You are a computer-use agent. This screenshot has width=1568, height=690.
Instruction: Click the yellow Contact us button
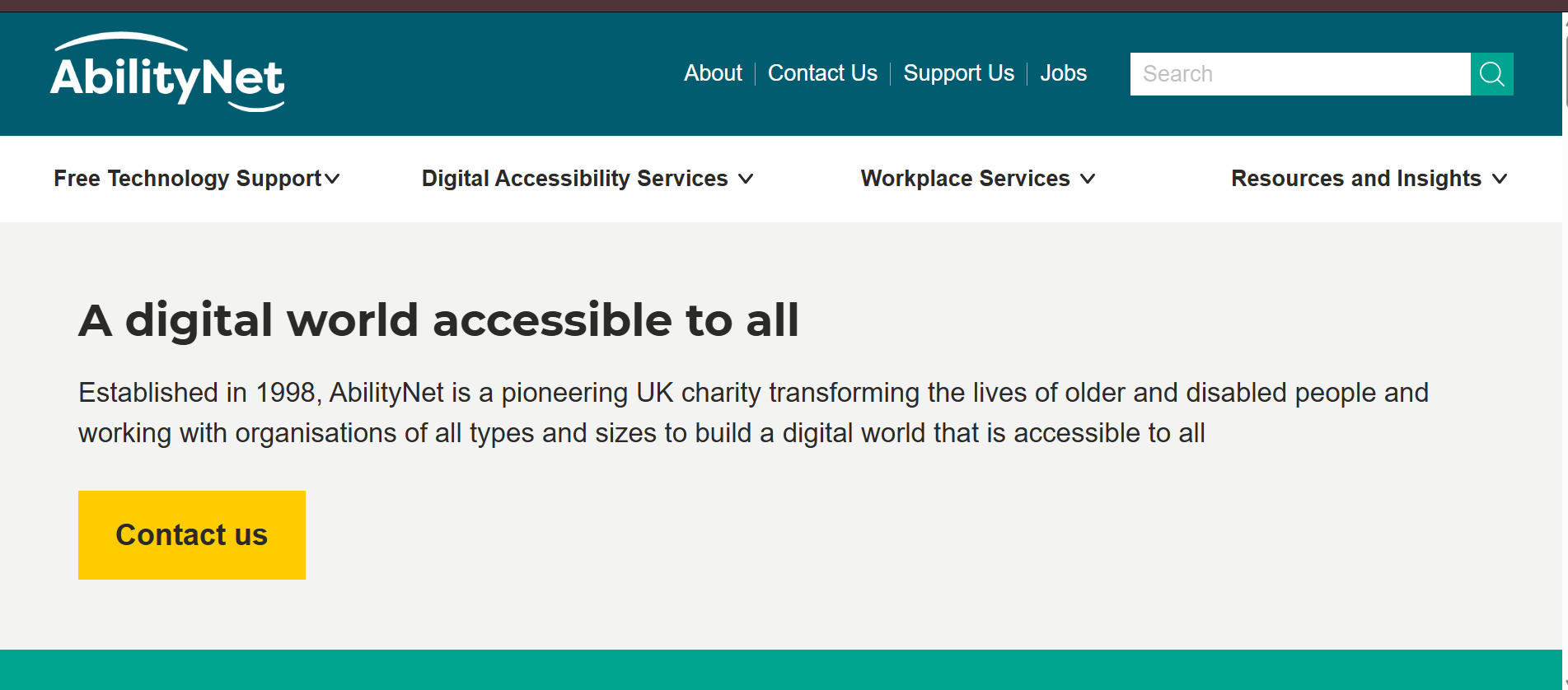[192, 535]
